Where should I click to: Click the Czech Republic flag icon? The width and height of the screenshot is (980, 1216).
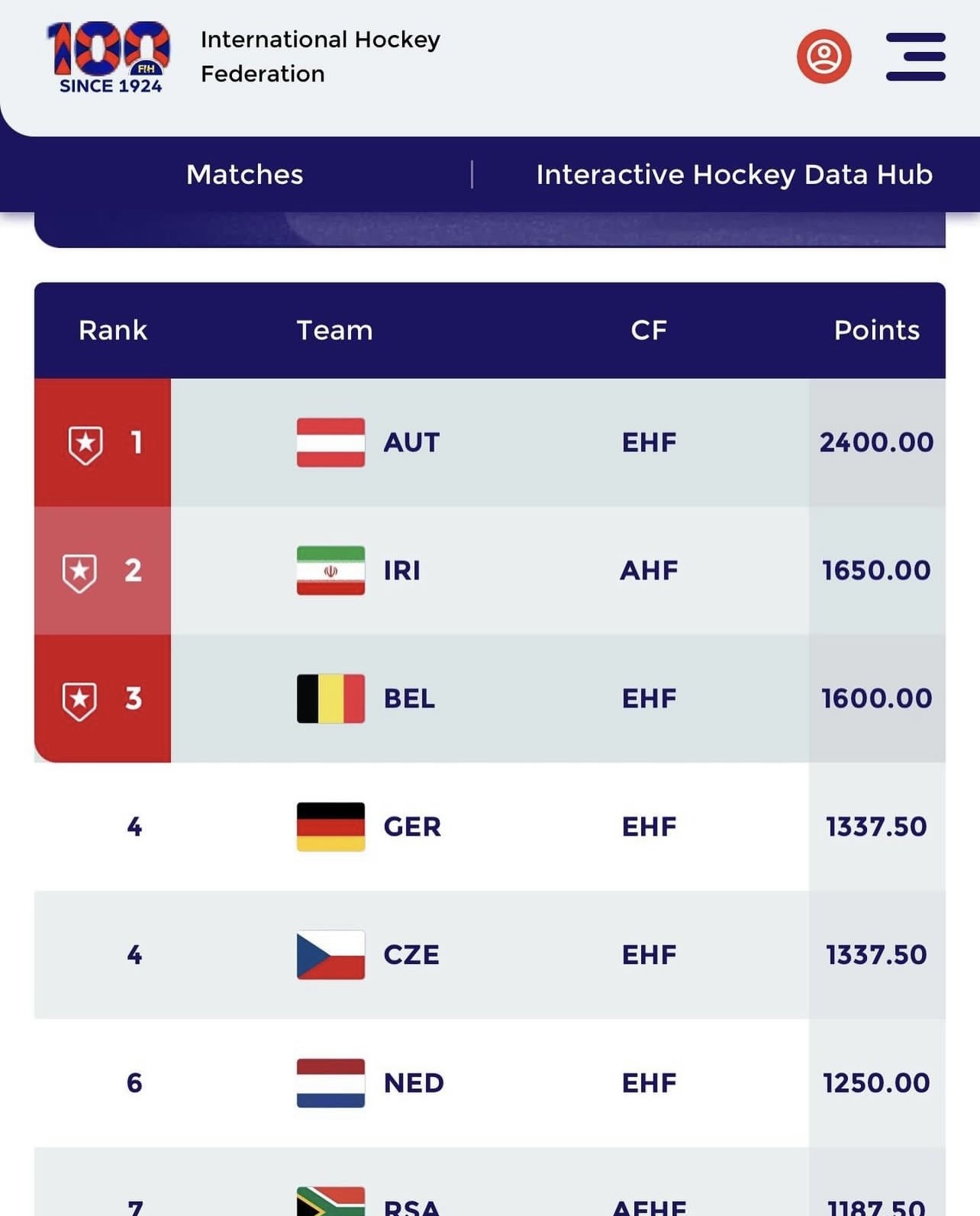(330, 955)
